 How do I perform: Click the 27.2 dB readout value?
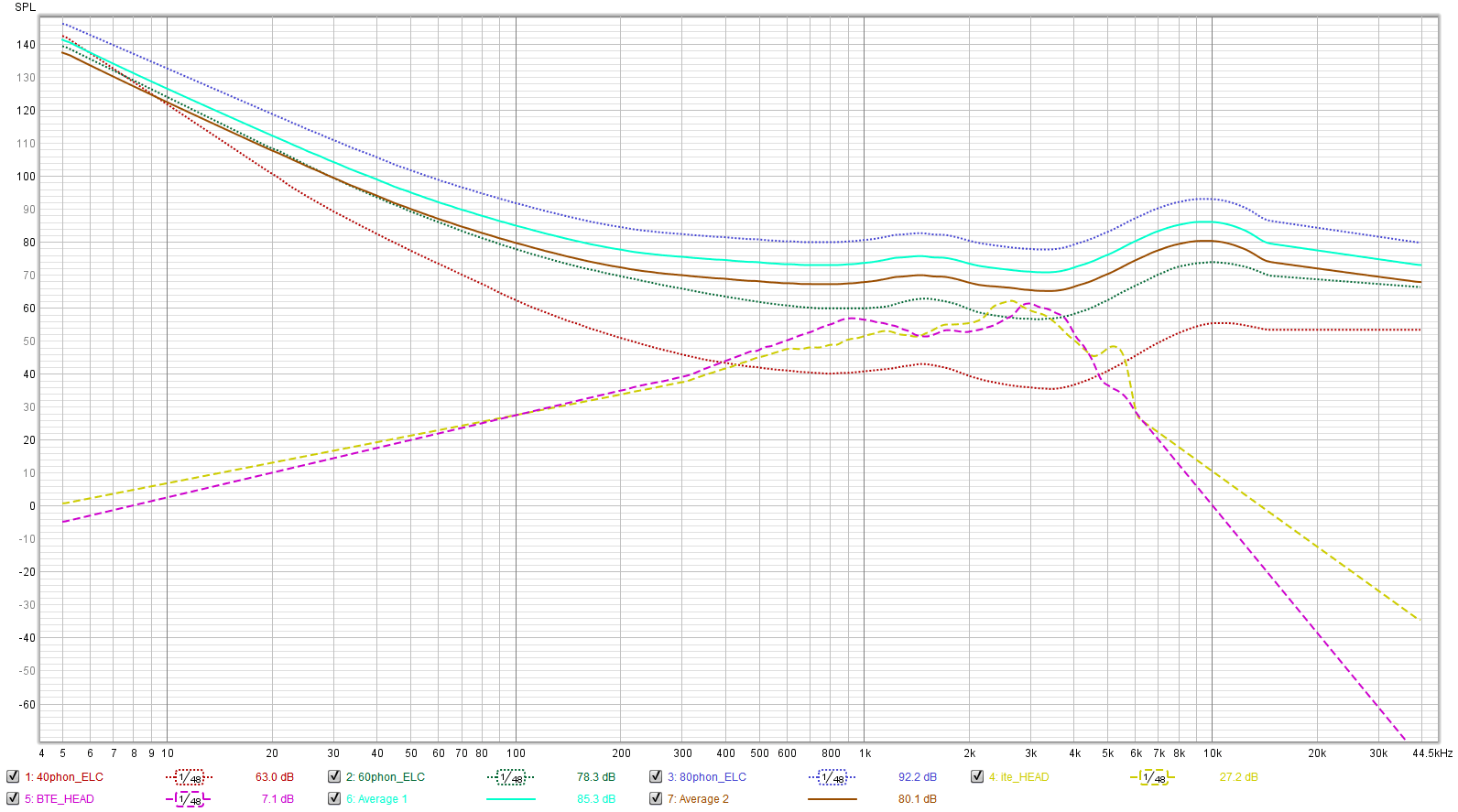(1239, 777)
